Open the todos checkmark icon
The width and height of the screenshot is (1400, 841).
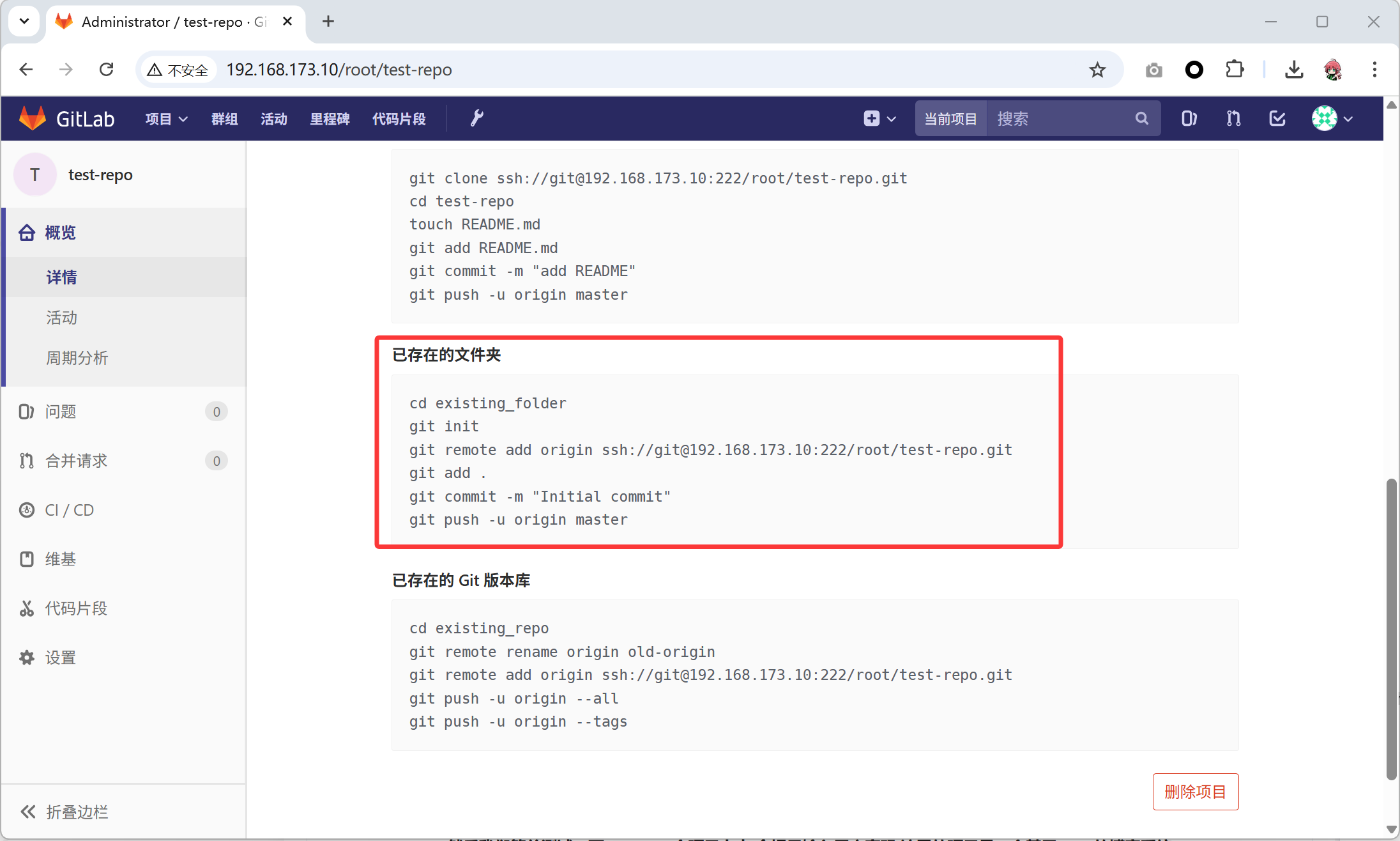(x=1277, y=119)
